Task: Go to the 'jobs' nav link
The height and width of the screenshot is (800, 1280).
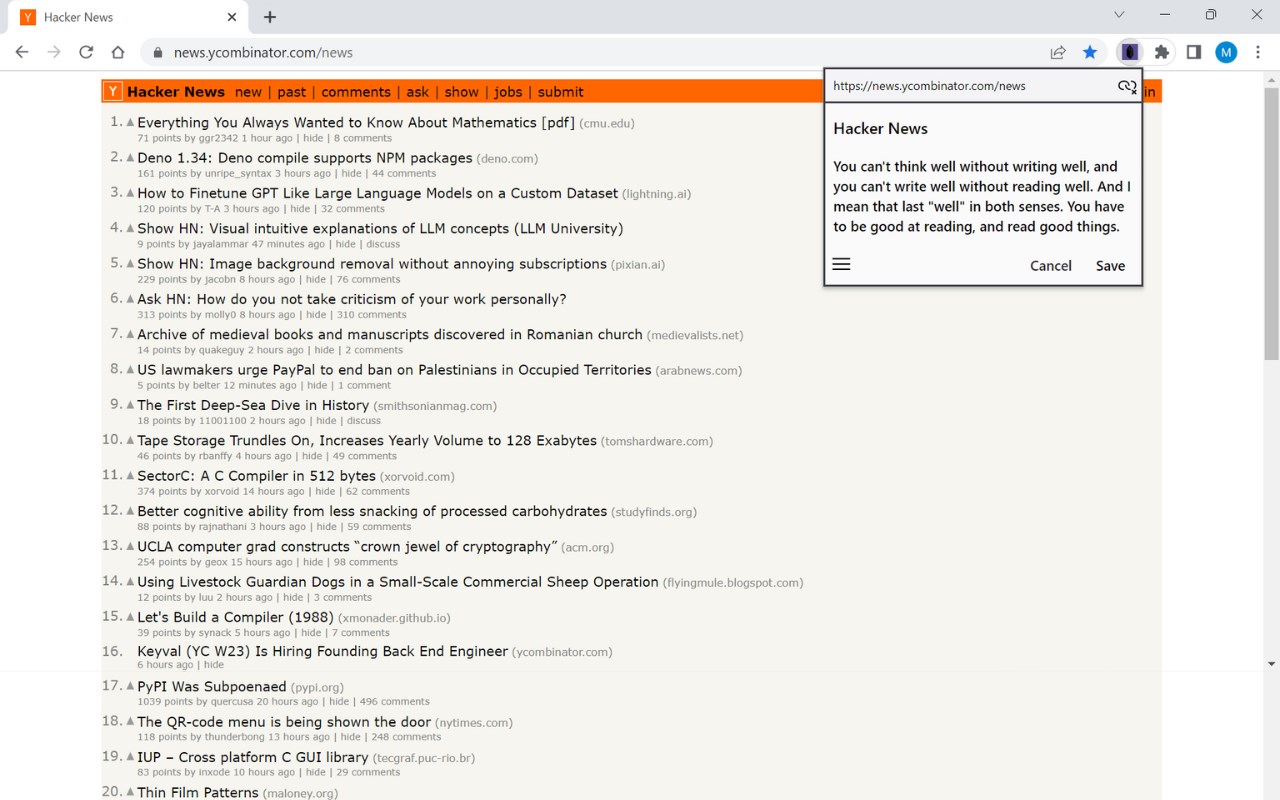Action: (x=508, y=92)
